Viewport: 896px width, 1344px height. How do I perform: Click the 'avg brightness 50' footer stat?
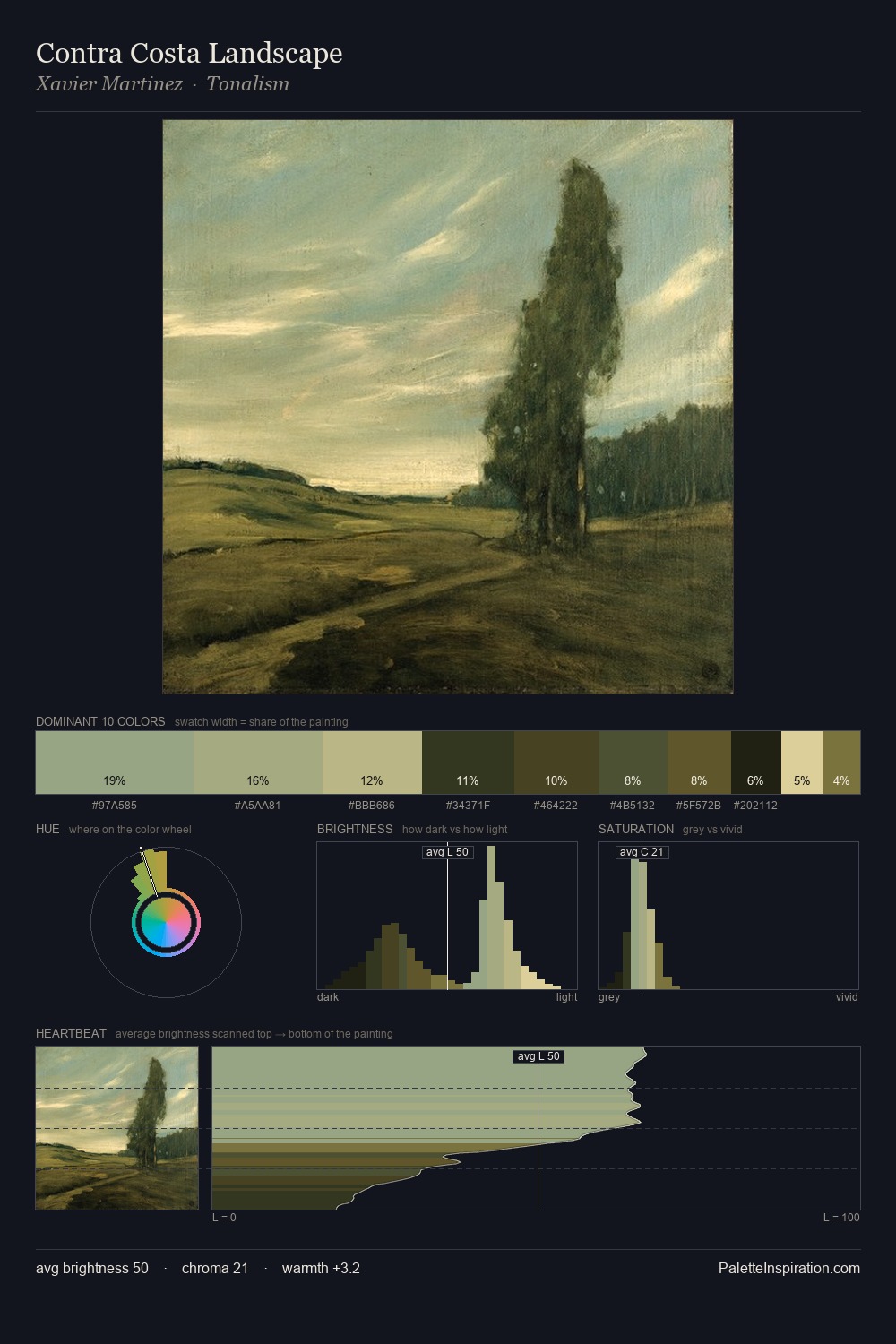92,1268
